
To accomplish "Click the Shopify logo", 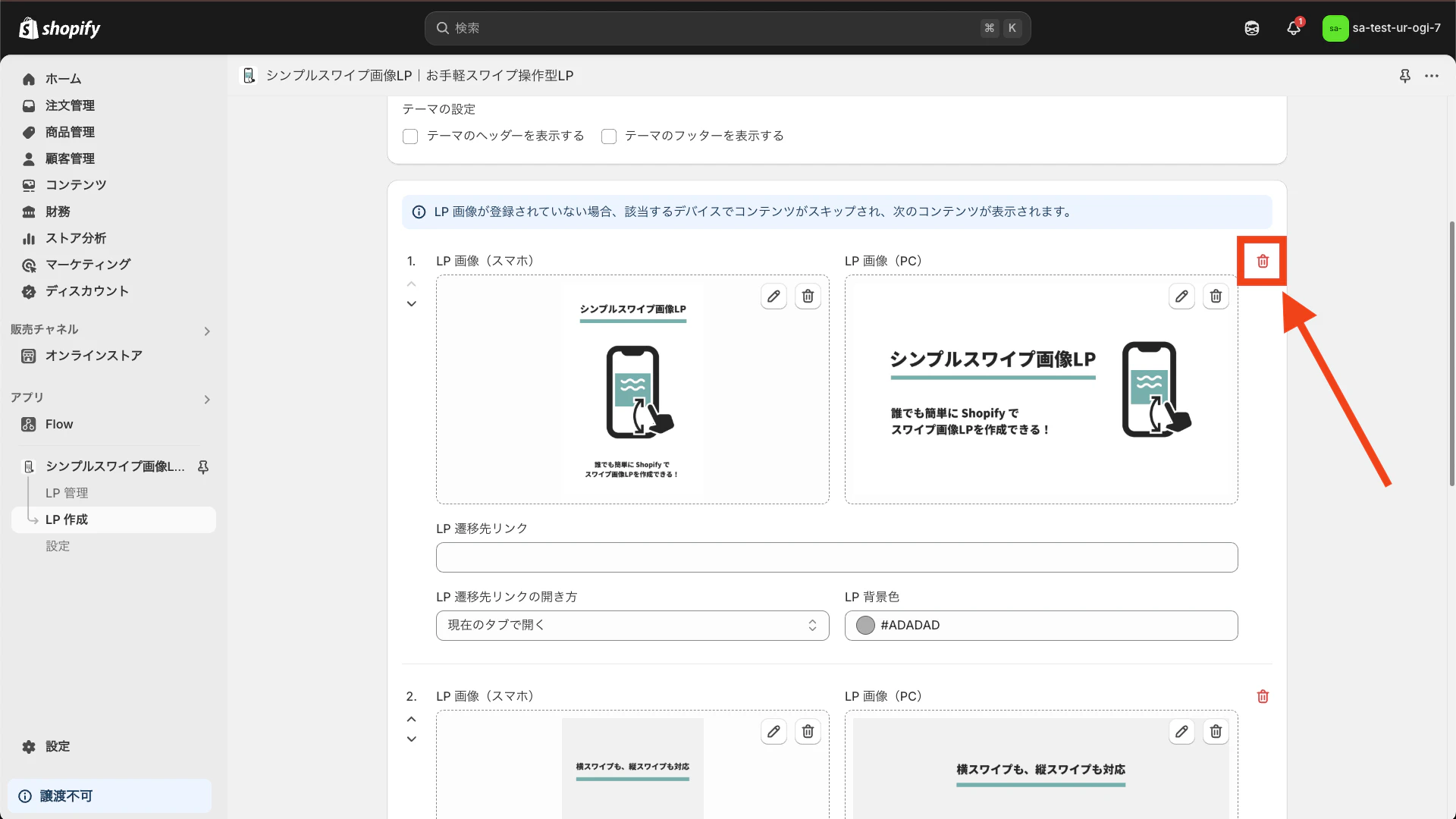I will click(59, 28).
